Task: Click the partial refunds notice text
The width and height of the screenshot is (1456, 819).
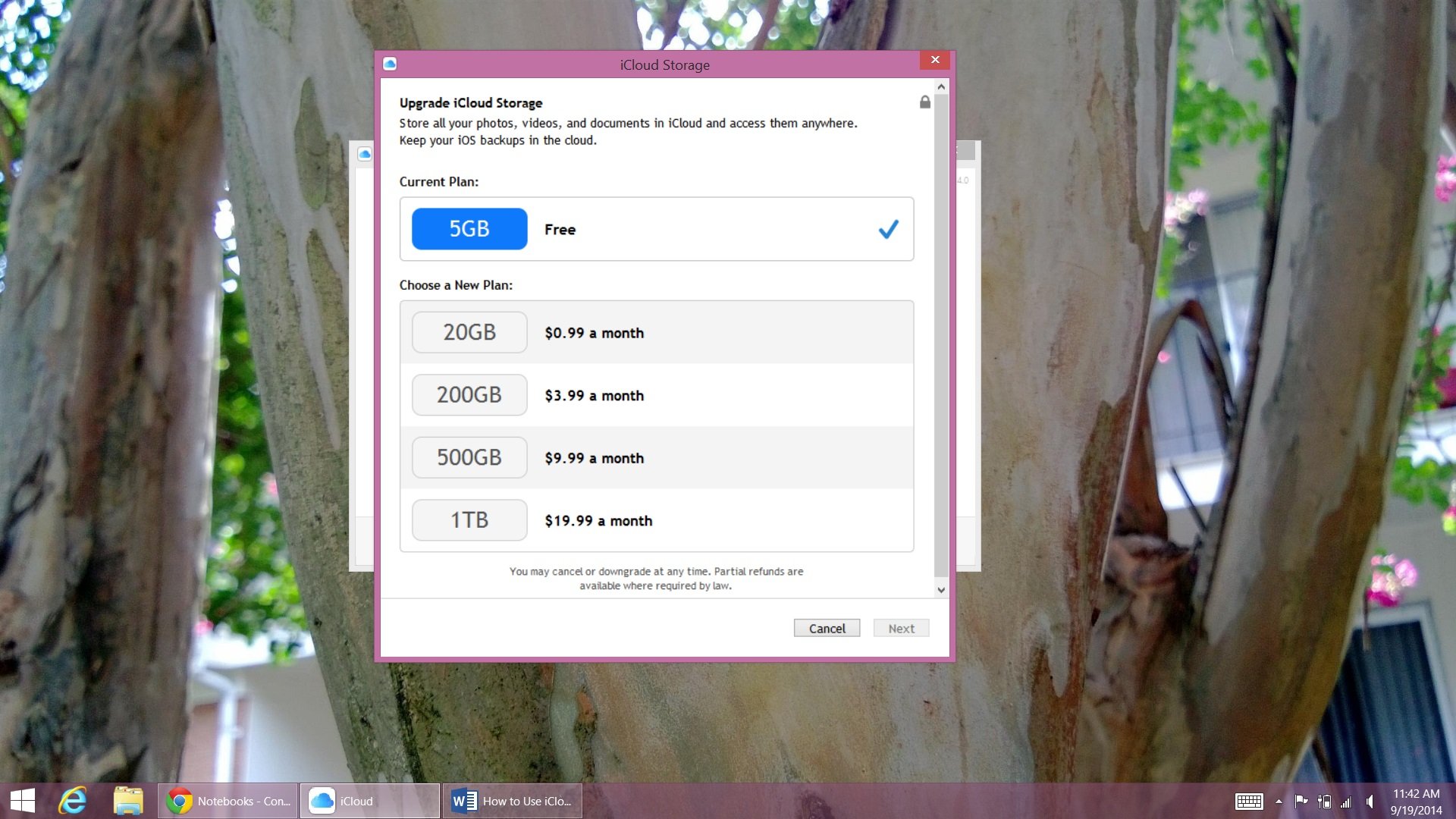Action: [x=656, y=579]
